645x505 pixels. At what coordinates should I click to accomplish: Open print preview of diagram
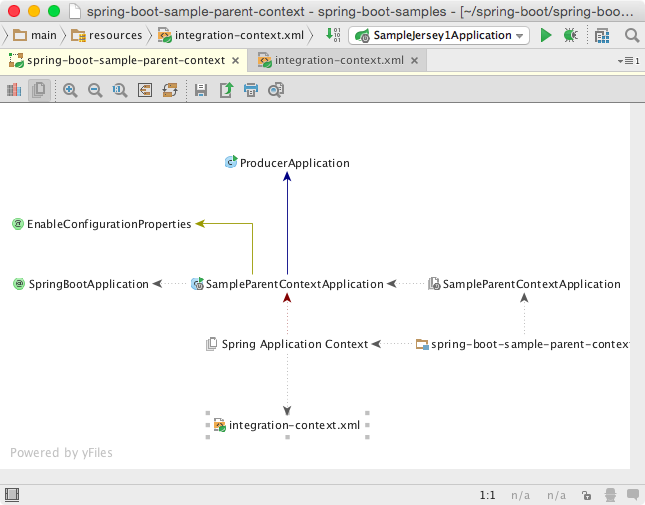click(276, 90)
